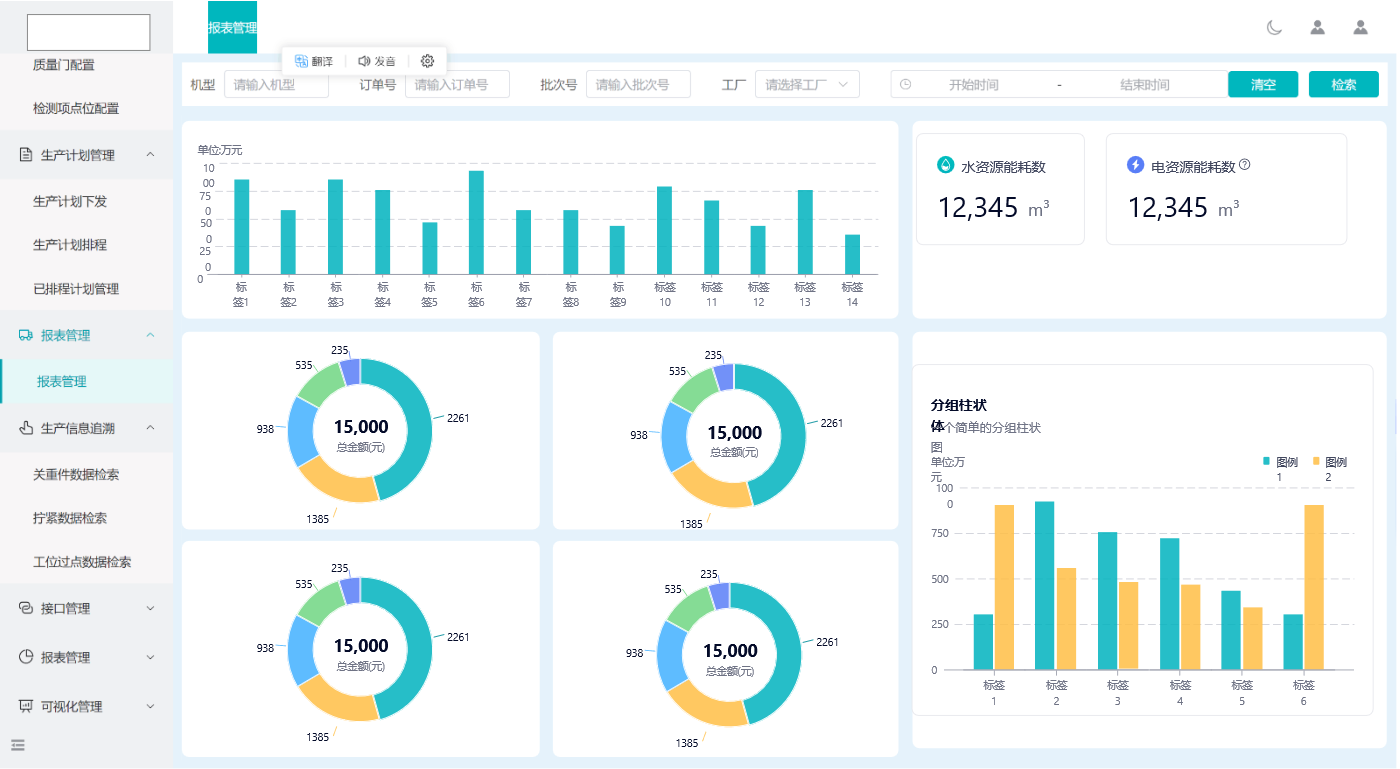Click the water drop icon for 水资源能耗数
The width and height of the screenshot is (1400, 769).
pyautogui.click(x=945, y=165)
